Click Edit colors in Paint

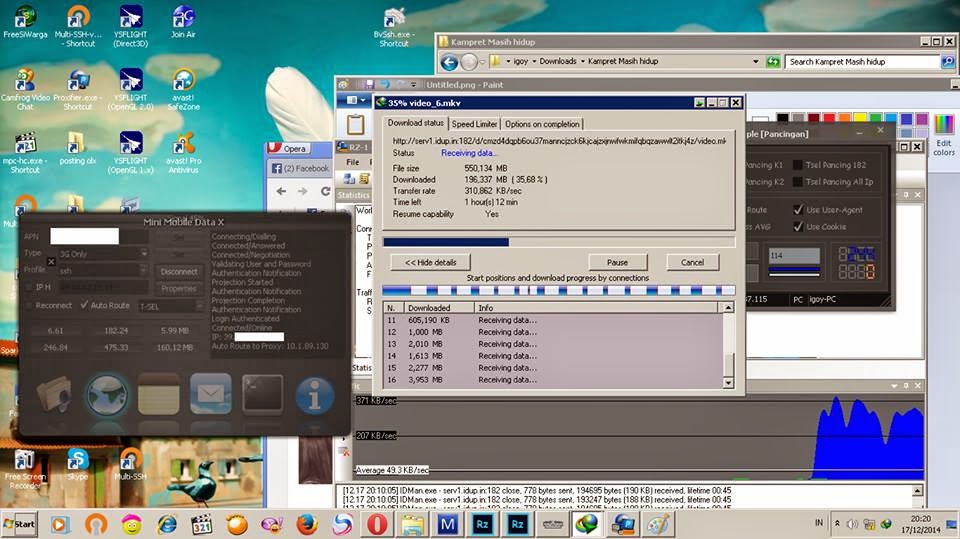[x=943, y=135]
